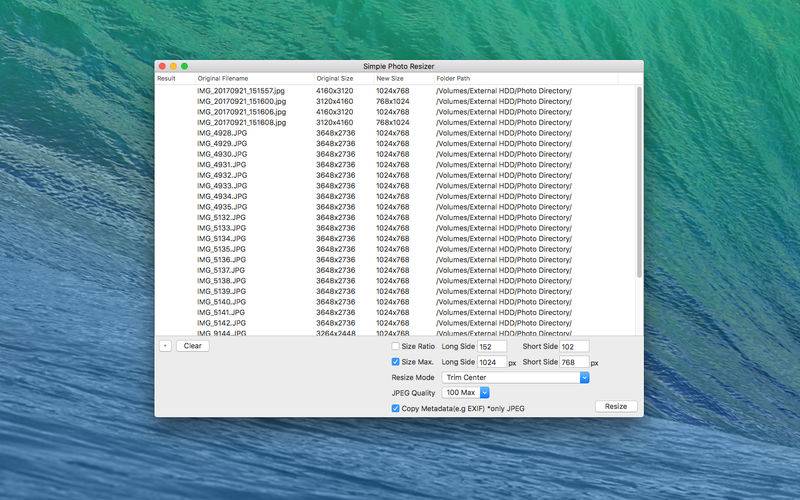Toggle the Size Max. checkbox

click(x=395, y=362)
